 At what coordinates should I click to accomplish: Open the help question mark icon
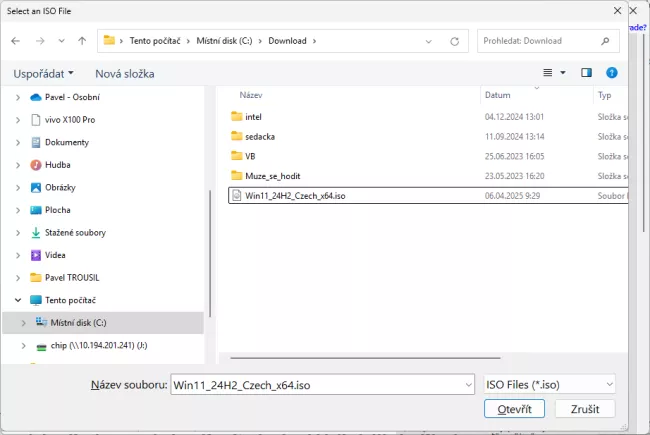click(612, 73)
